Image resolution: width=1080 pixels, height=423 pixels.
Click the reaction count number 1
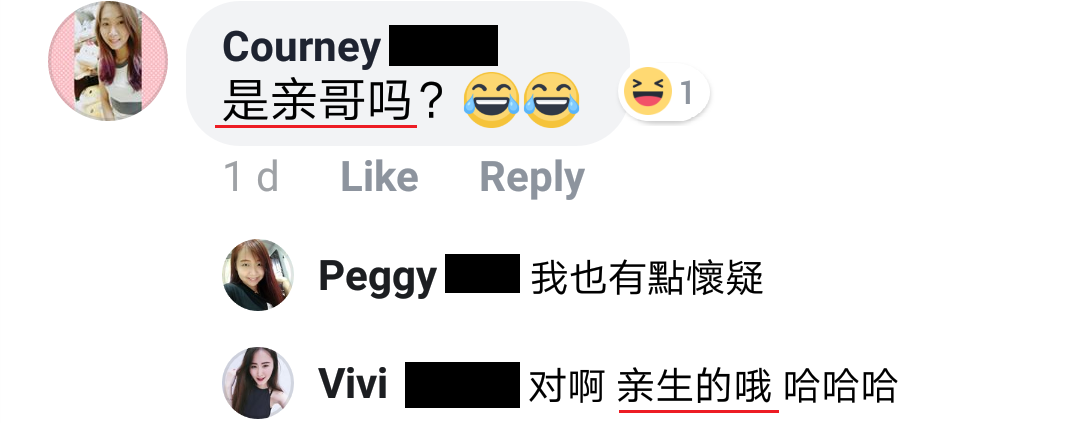pos(686,93)
